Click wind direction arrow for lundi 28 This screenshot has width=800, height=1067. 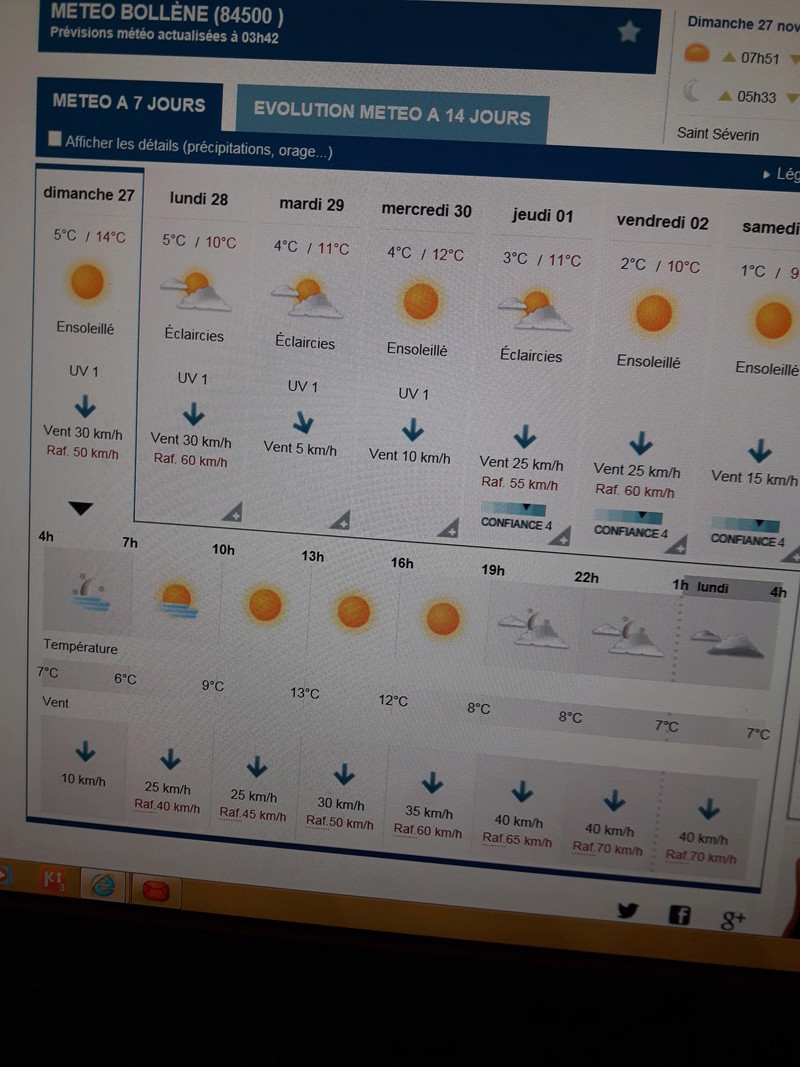tap(194, 413)
